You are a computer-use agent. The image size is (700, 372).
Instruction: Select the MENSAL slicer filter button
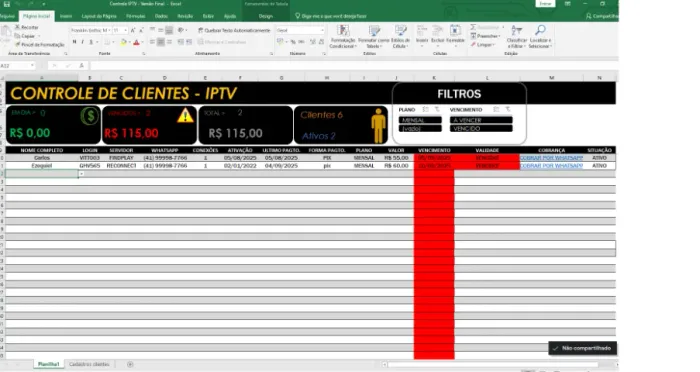point(420,120)
